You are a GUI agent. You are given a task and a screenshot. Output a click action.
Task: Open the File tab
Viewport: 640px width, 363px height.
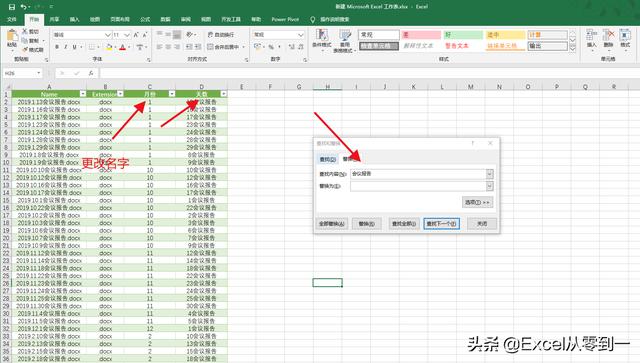coord(12,19)
